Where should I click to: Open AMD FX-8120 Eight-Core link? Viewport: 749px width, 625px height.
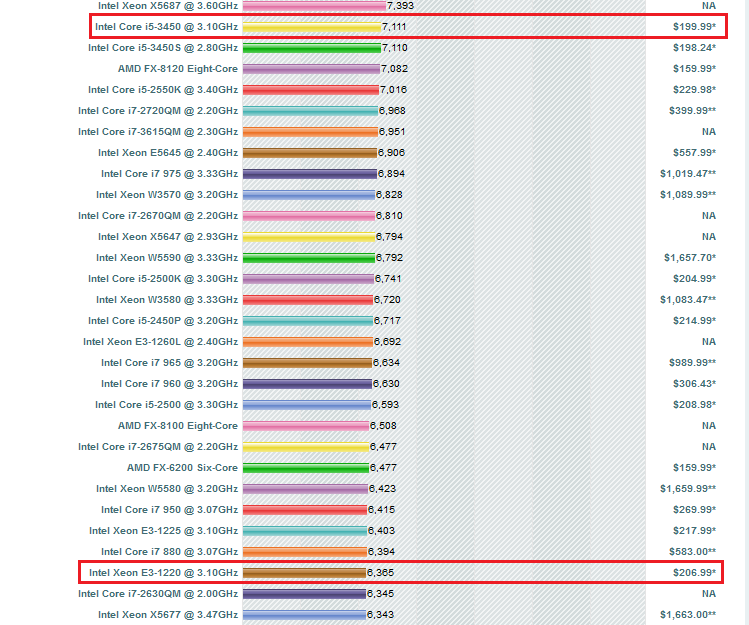178,69
